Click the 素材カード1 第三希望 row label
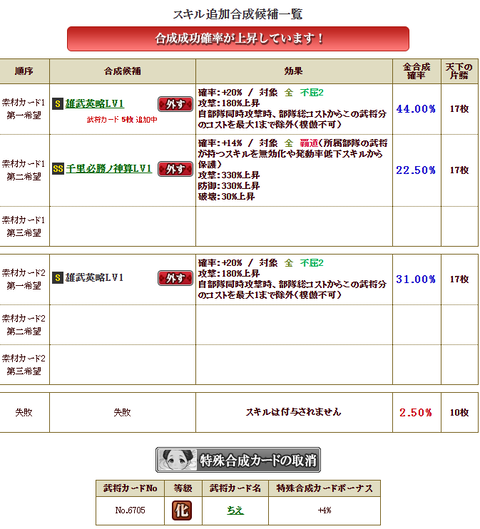Image resolution: width=480 pixels, height=529 pixels. pyautogui.click(x=24, y=226)
